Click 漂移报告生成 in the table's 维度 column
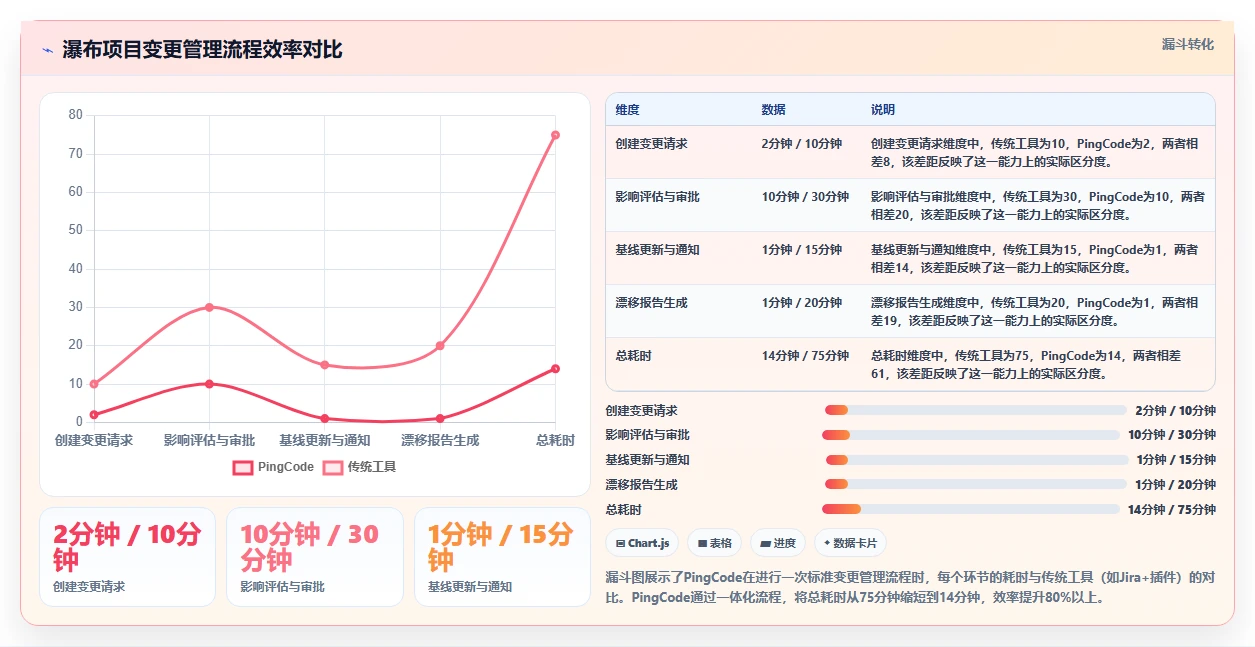Screen dimensions: 1255x647 [652, 303]
